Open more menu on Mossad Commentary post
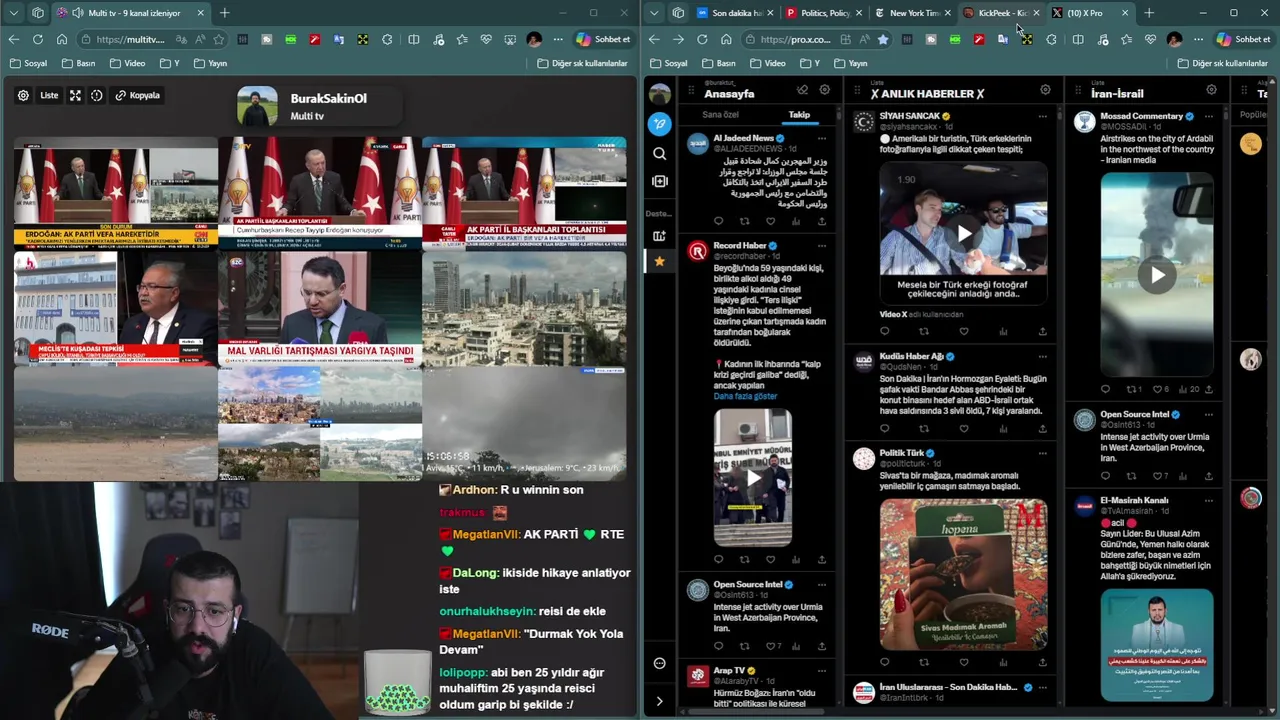Screen dimensions: 1280x720 pos(1208,116)
